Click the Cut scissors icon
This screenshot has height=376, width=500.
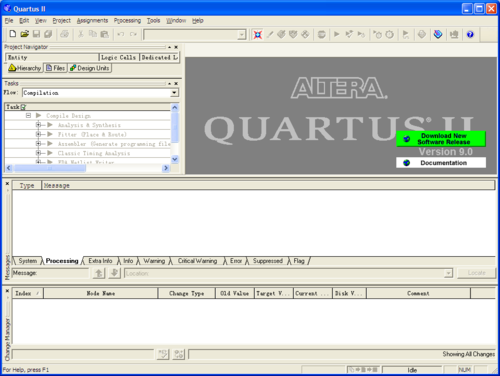point(81,34)
